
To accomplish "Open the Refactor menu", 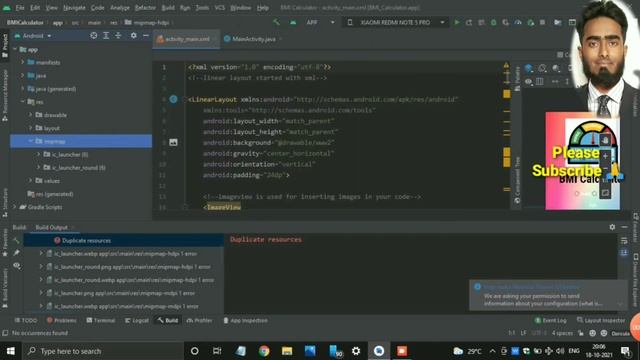I will [145, 8].
